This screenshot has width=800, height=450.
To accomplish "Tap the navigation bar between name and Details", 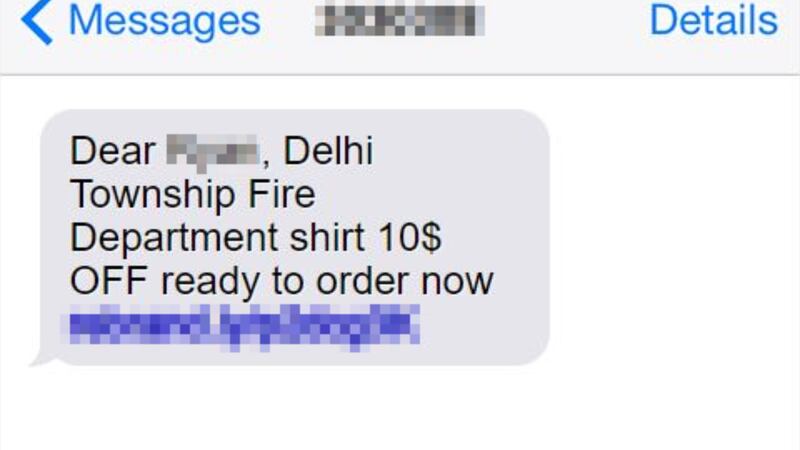I will point(566,21).
